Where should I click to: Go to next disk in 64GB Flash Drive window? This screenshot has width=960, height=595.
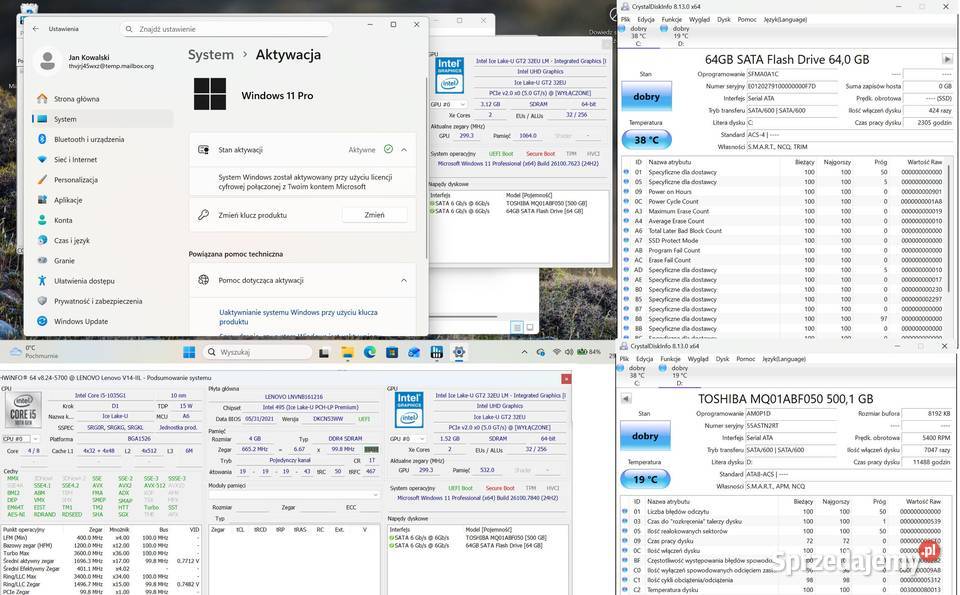tap(947, 59)
